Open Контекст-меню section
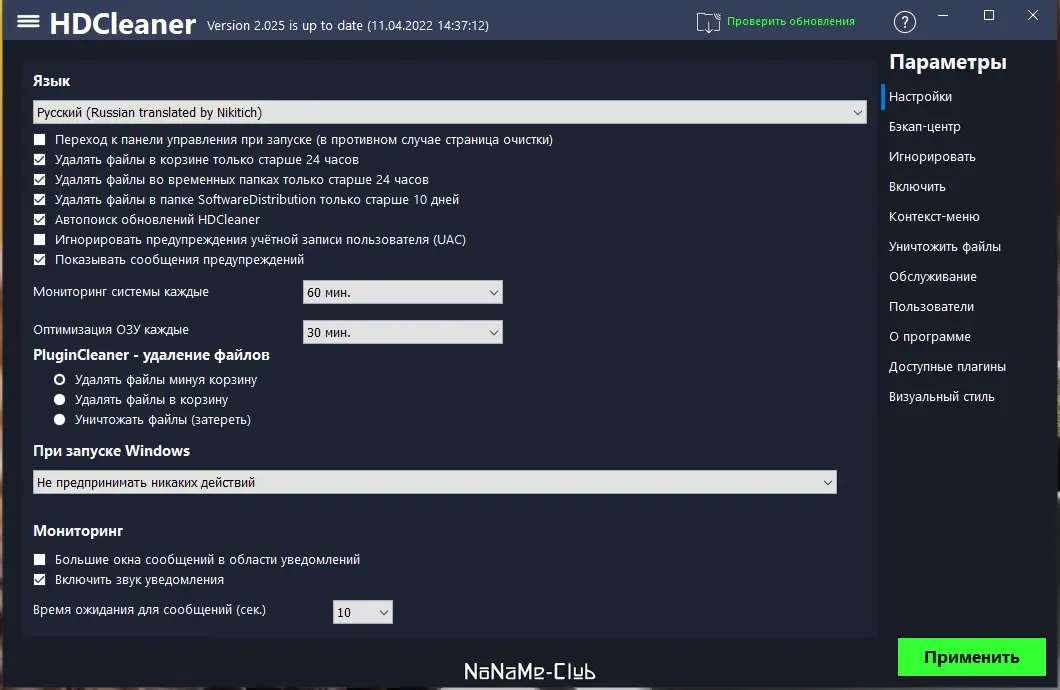Viewport: 1060px width, 690px height. click(x=934, y=216)
